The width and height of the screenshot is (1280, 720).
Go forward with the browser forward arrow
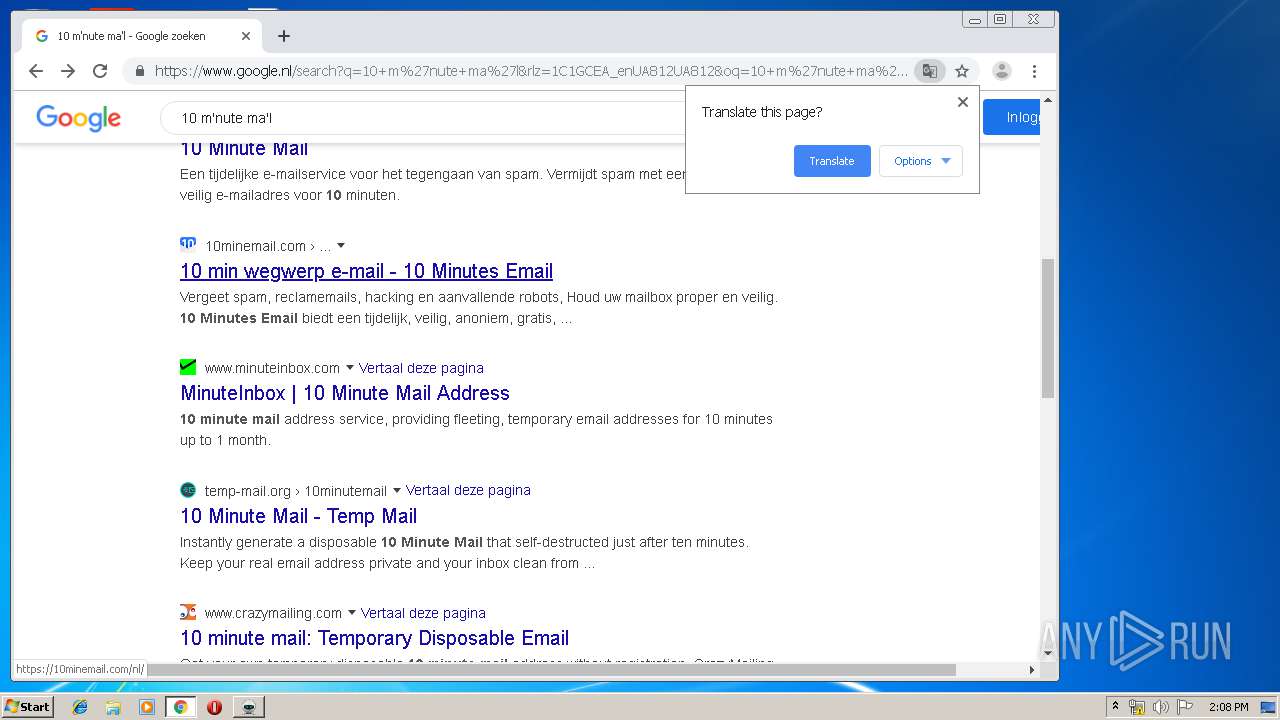click(x=68, y=71)
